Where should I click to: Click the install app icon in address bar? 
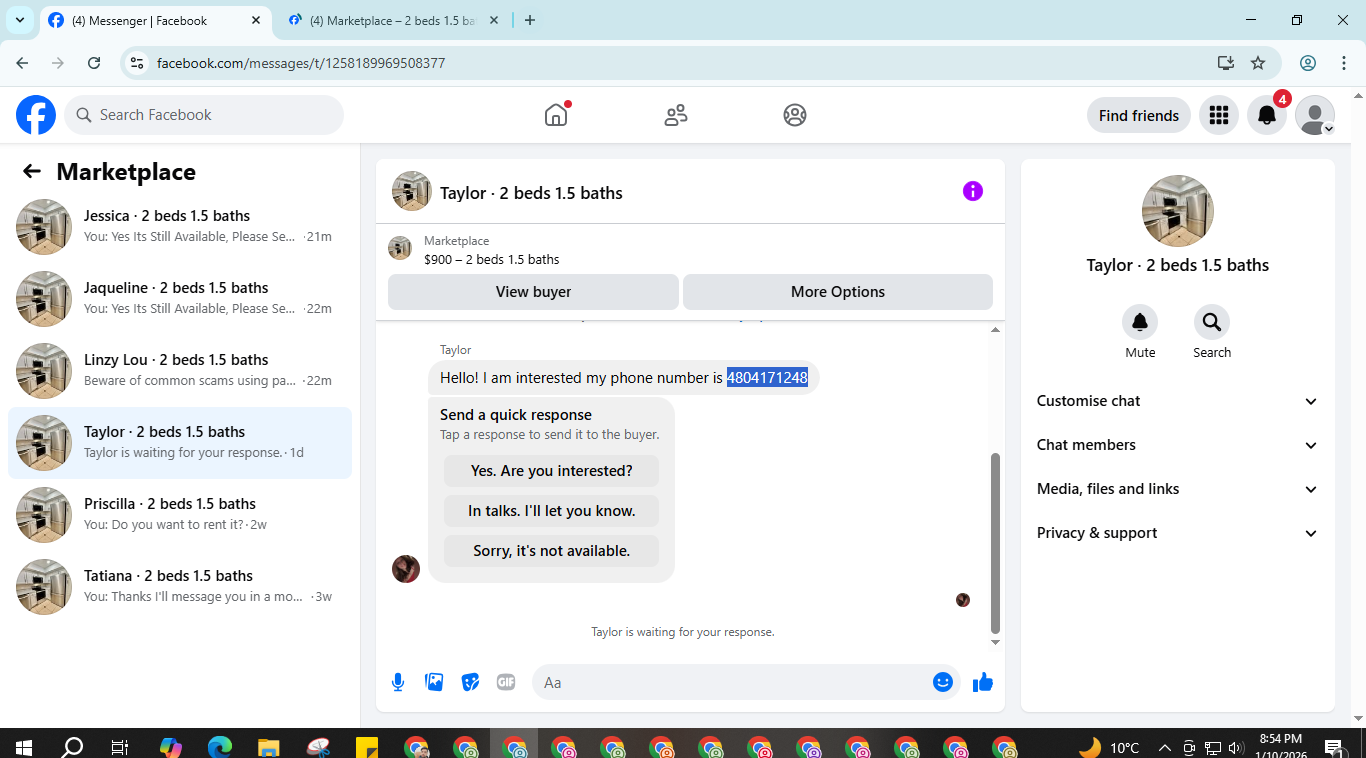click(1226, 63)
